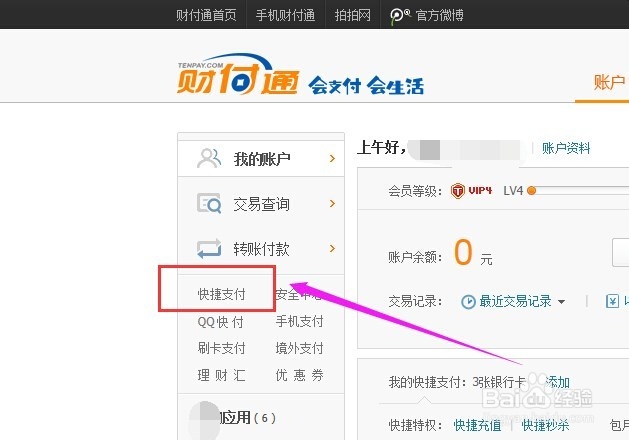Viewport: 629px width, 440px height.
Task: Click the LV4 level progress bar
Action: [578, 191]
